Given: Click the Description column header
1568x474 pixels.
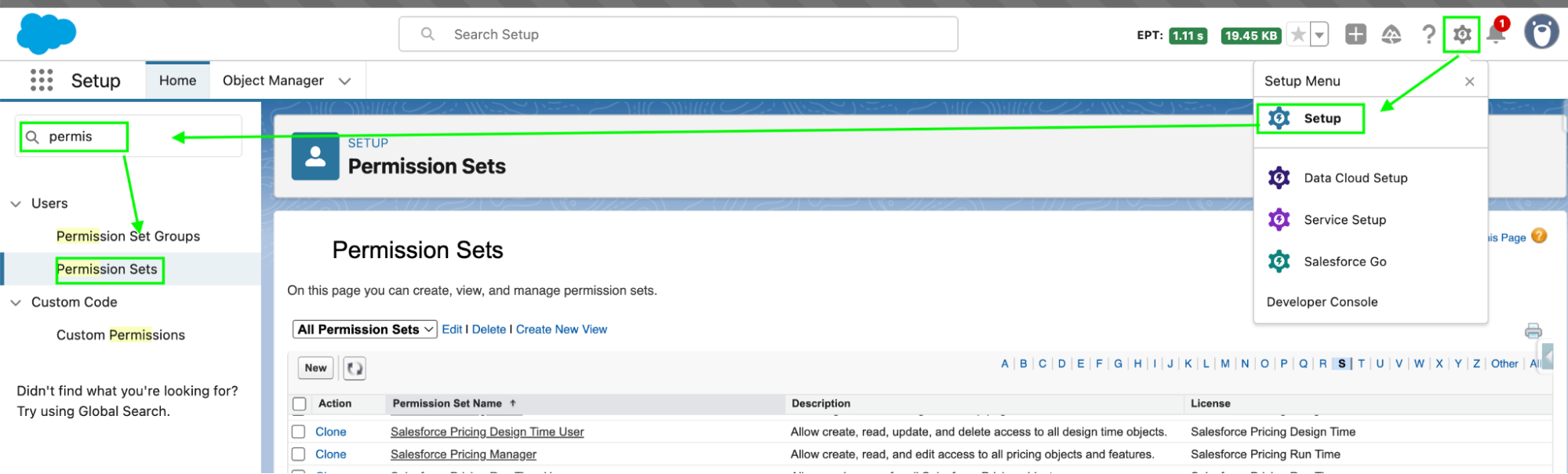Looking at the screenshot, I should pyautogui.click(x=820, y=403).
